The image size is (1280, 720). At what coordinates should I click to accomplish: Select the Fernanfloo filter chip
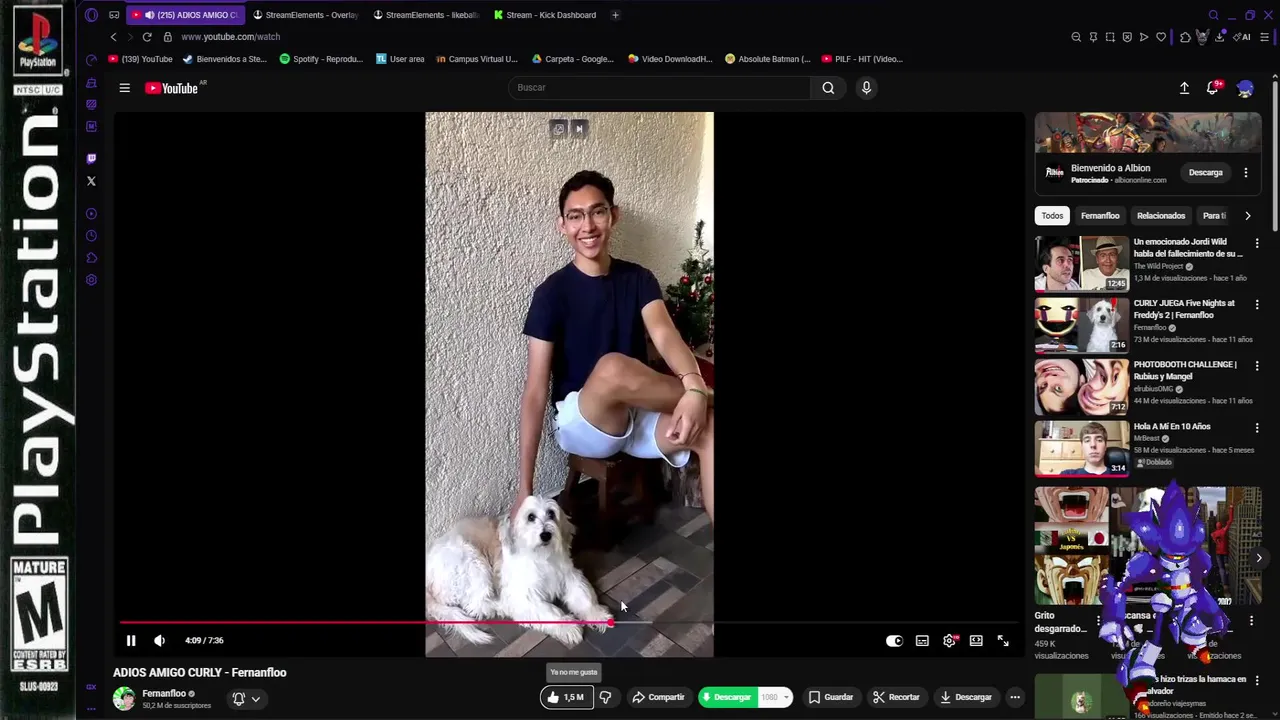coord(1100,216)
